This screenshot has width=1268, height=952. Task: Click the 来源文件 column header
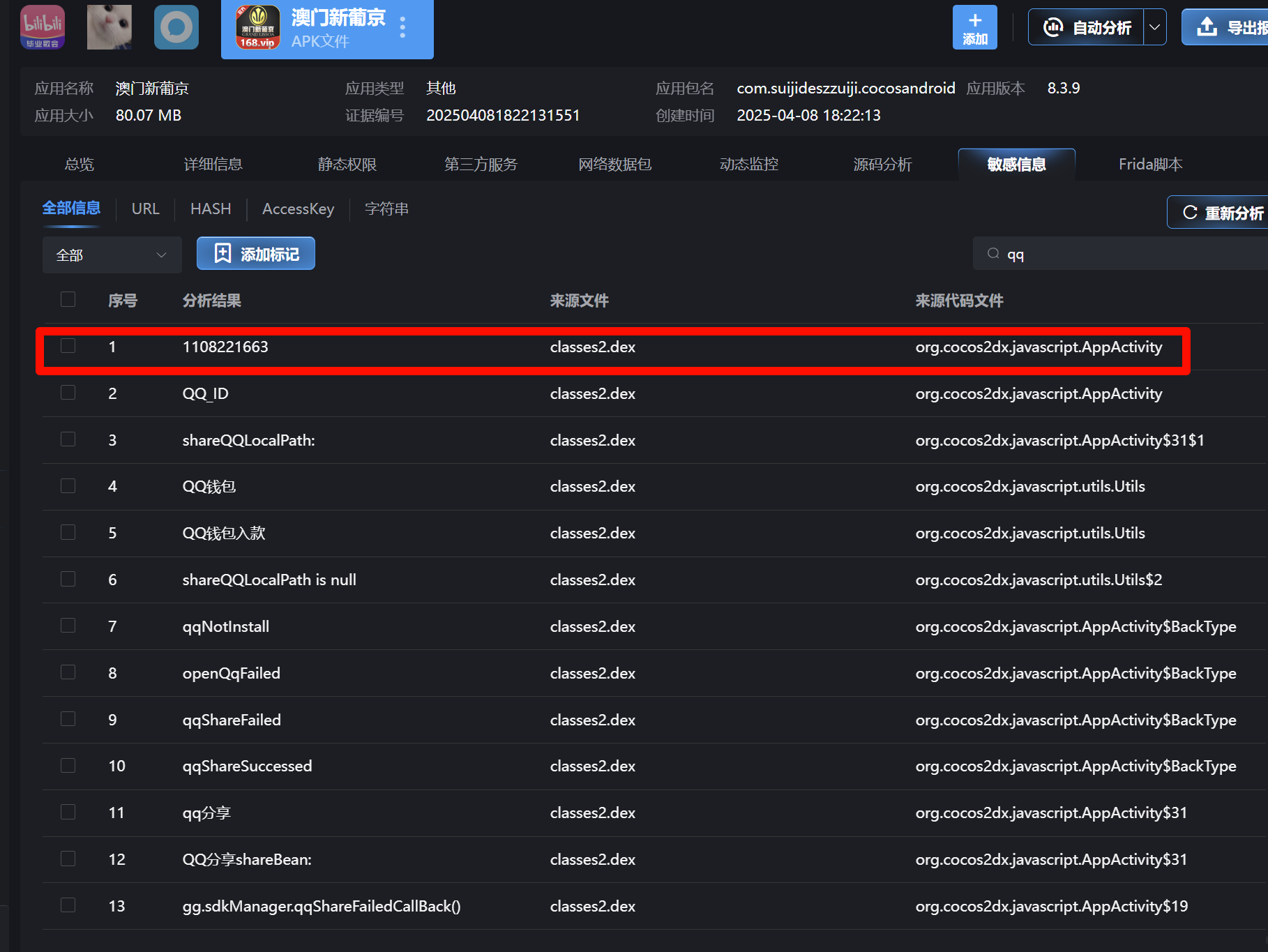pos(580,301)
